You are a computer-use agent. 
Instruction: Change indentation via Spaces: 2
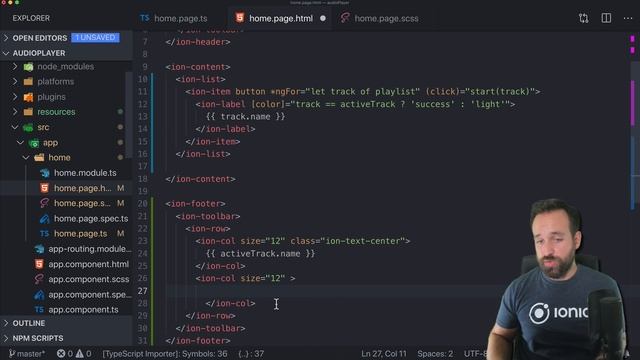coord(435,353)
